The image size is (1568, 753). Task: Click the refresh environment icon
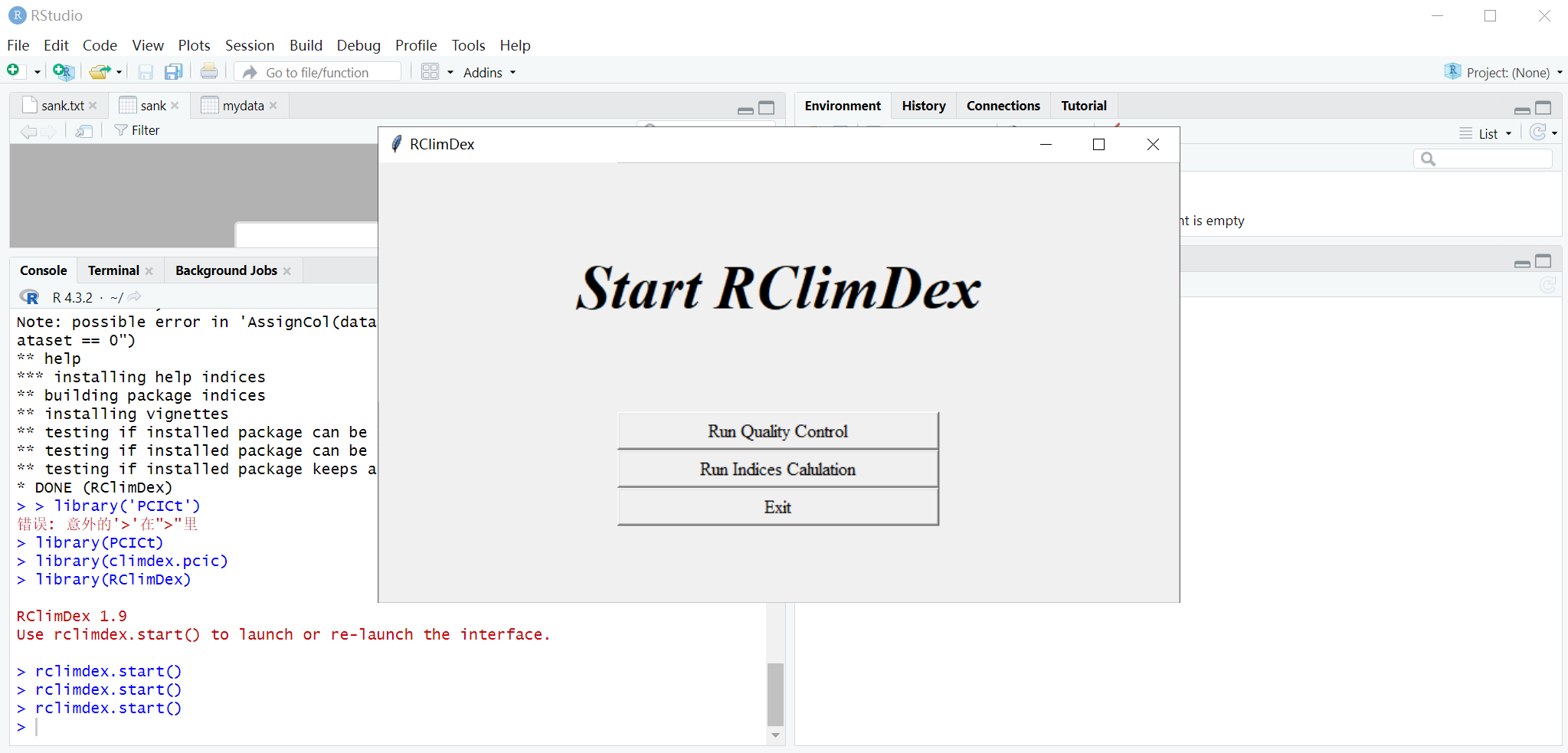[1537, 133]
